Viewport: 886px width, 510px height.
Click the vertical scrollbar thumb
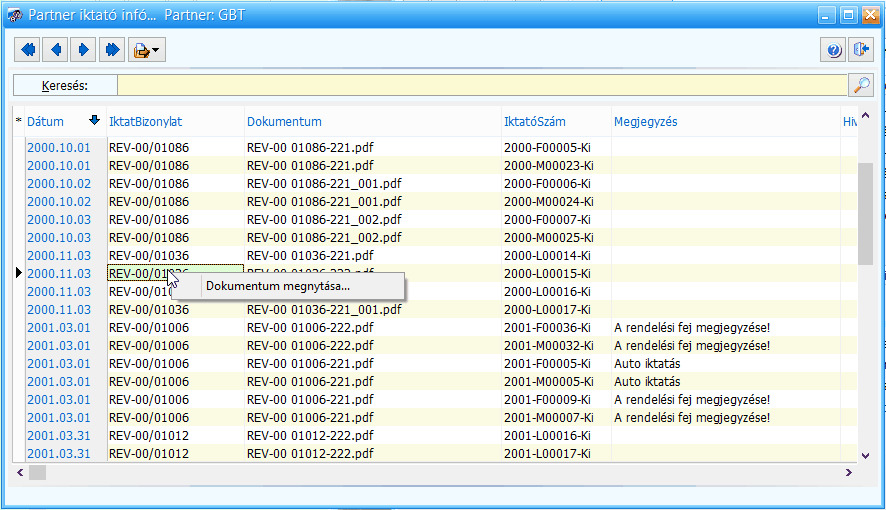tap(865, 213)
